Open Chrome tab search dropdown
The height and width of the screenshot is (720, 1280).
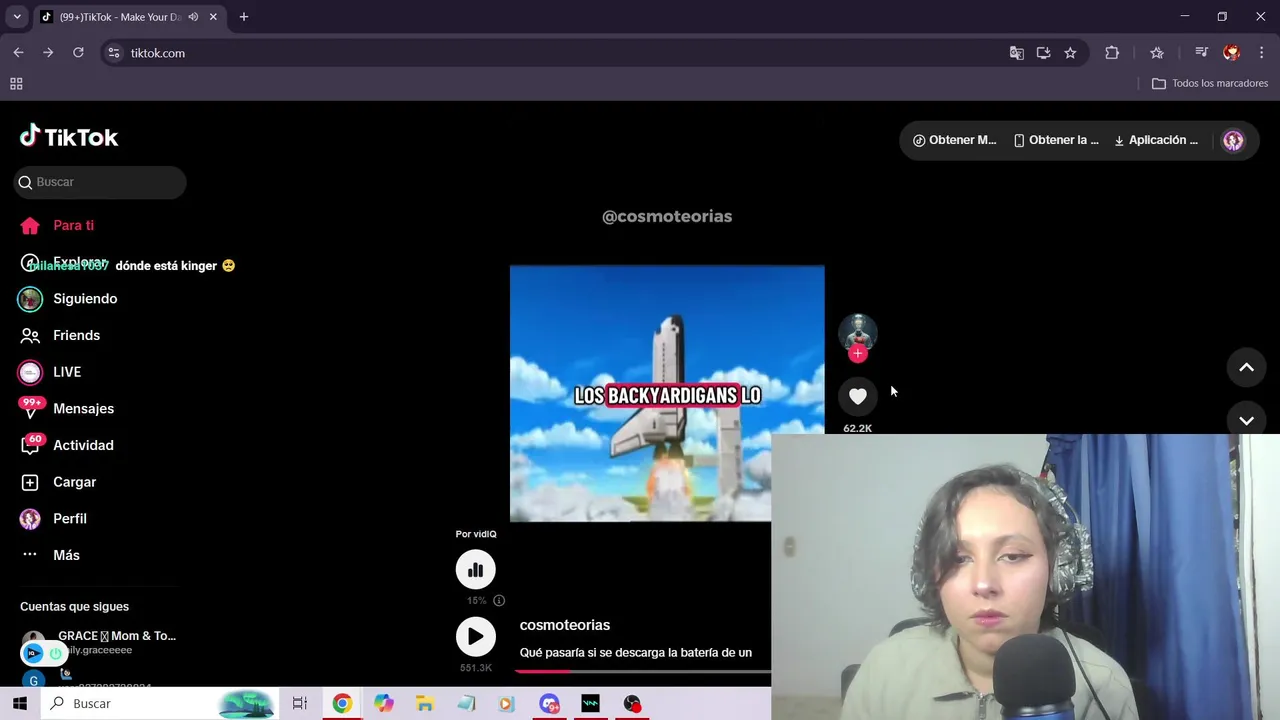[x=17, y=17]
